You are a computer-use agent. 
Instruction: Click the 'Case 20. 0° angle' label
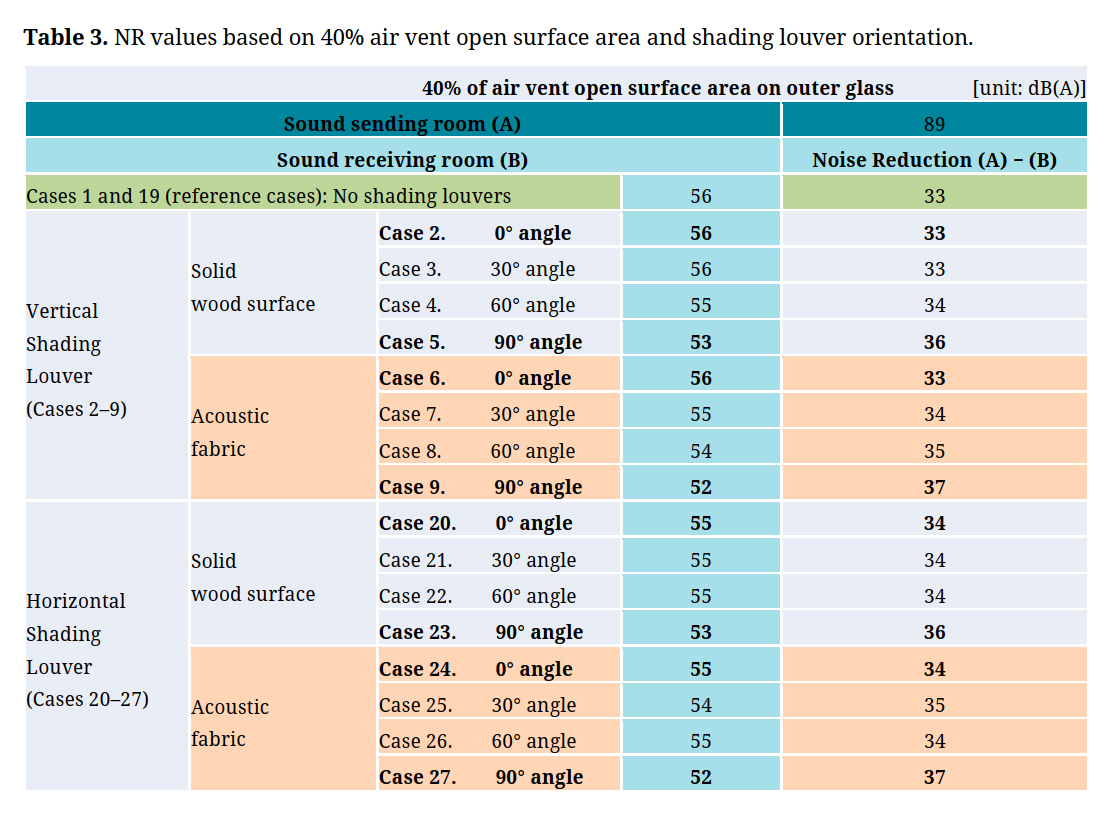475,523
